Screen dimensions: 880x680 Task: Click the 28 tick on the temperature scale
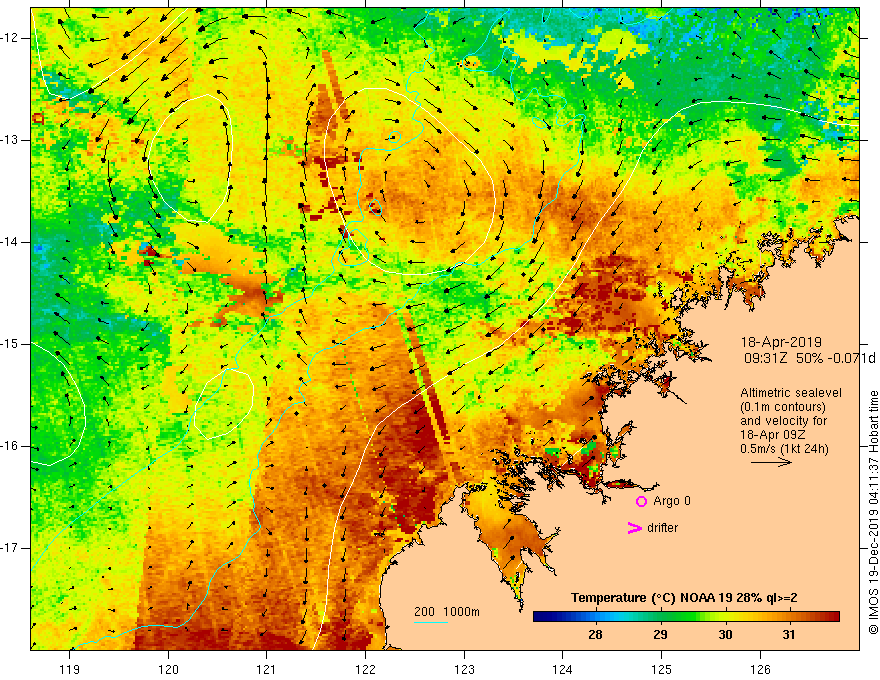[595, 635]
